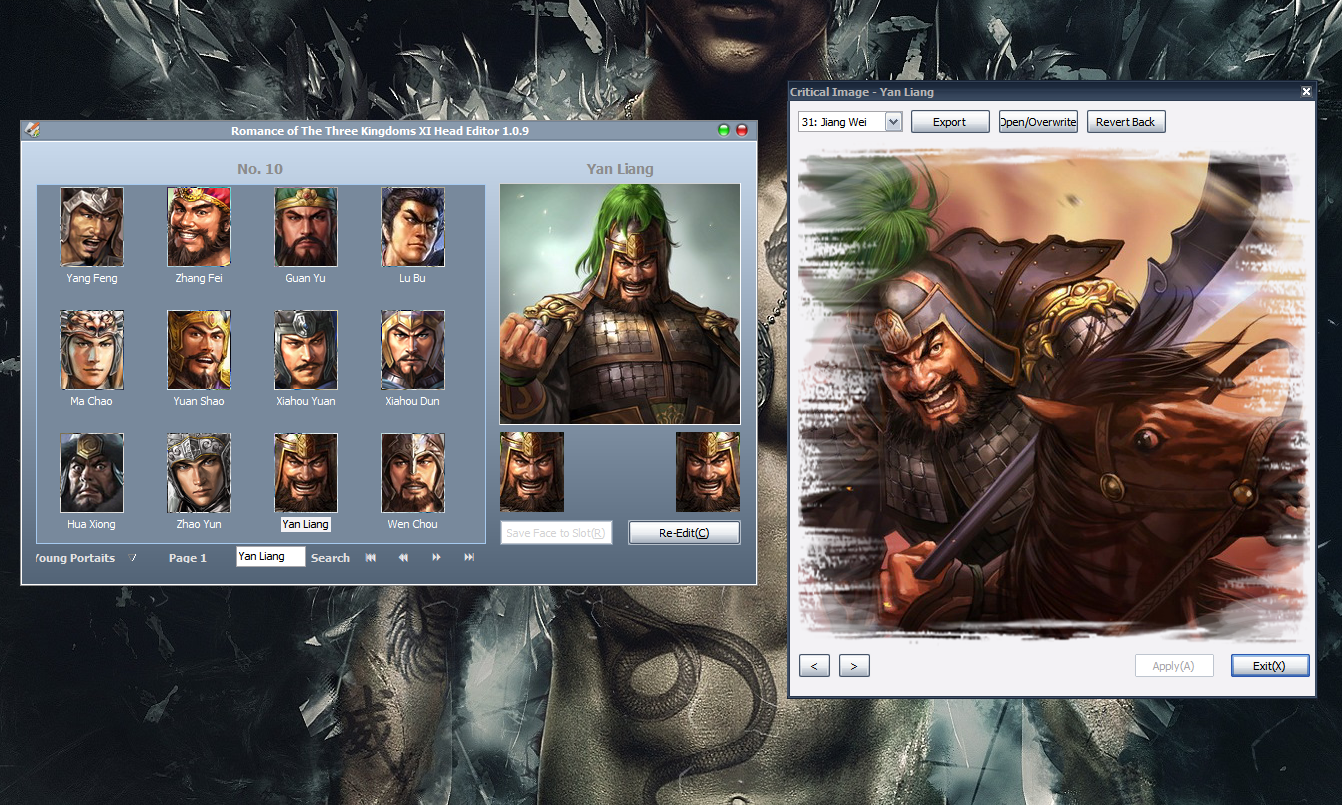
Task: Click the Young Portaits label
Action: [x=75, y=558]
